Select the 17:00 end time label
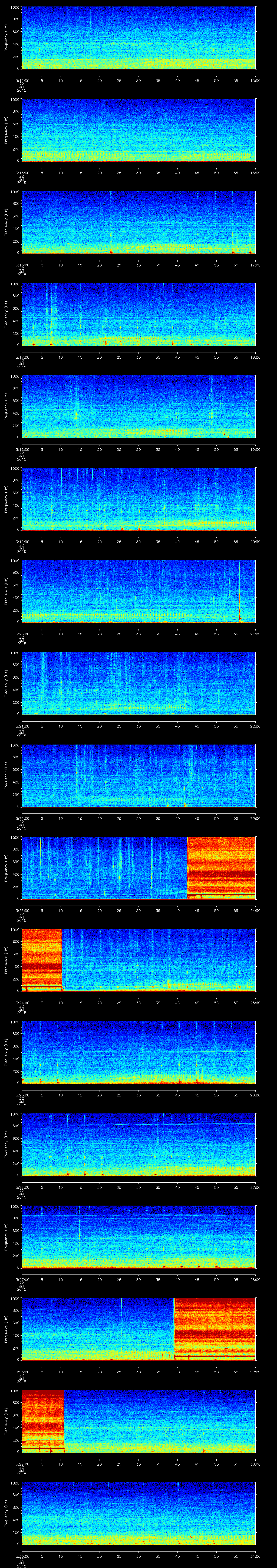This screenshot has height=1568, width=277. (255, 264)
